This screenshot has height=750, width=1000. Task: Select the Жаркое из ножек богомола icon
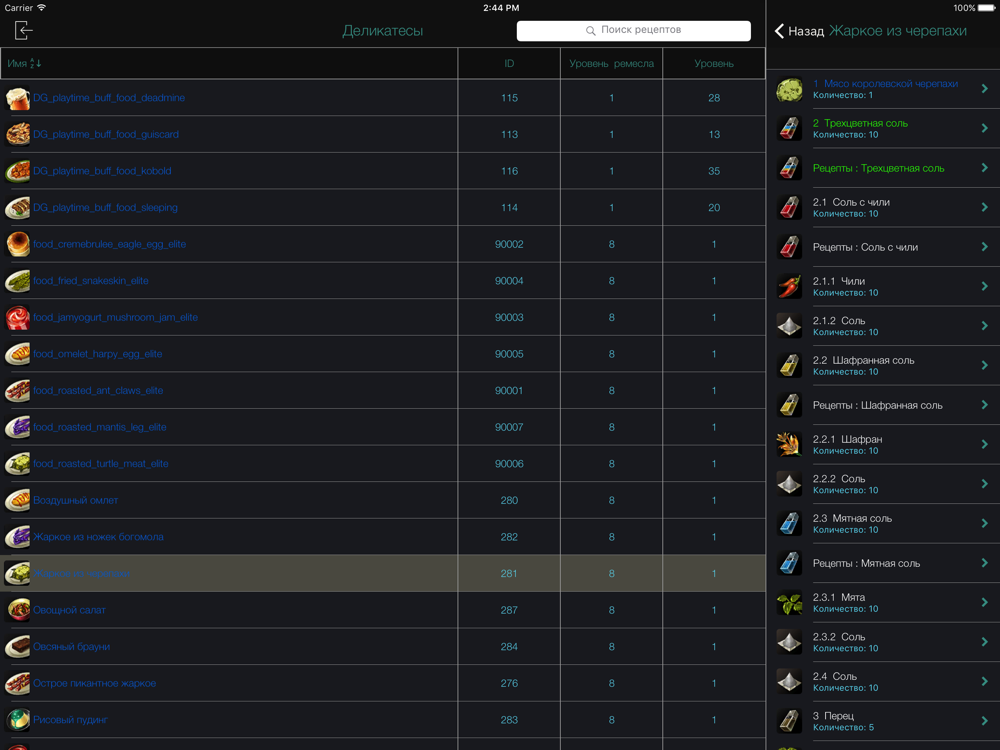(18, 537)
